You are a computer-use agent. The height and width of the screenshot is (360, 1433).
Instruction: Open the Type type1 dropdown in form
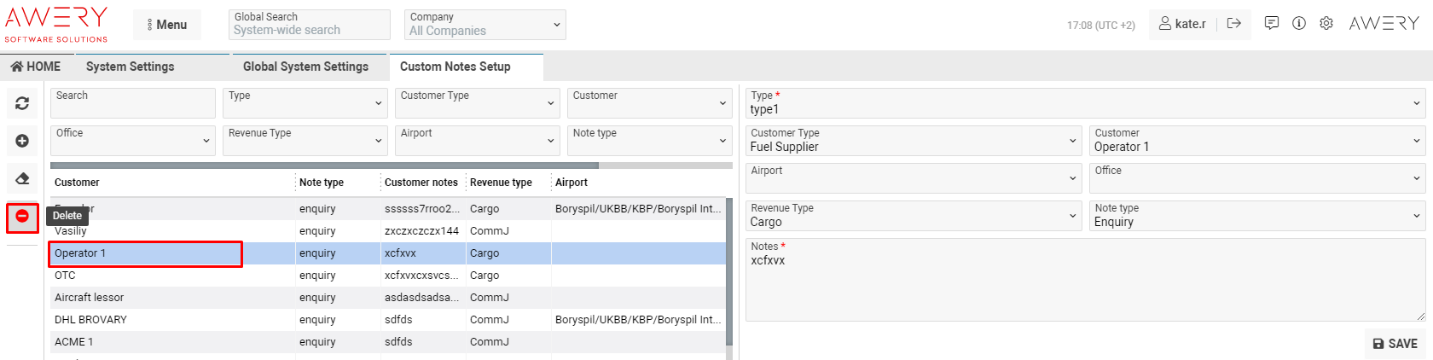tap(1086, 103)
